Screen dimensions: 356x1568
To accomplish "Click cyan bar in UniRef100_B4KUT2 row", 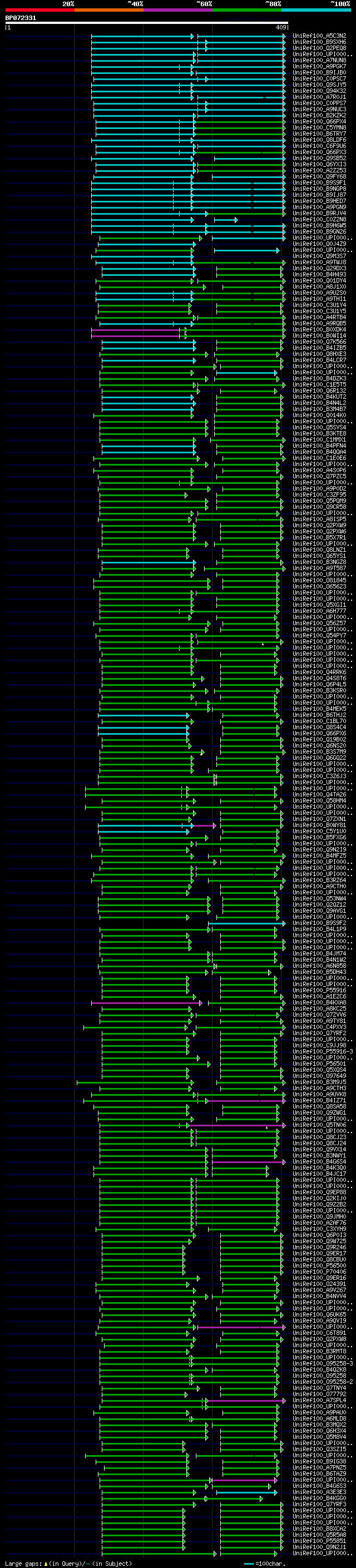I will [149, 397].
